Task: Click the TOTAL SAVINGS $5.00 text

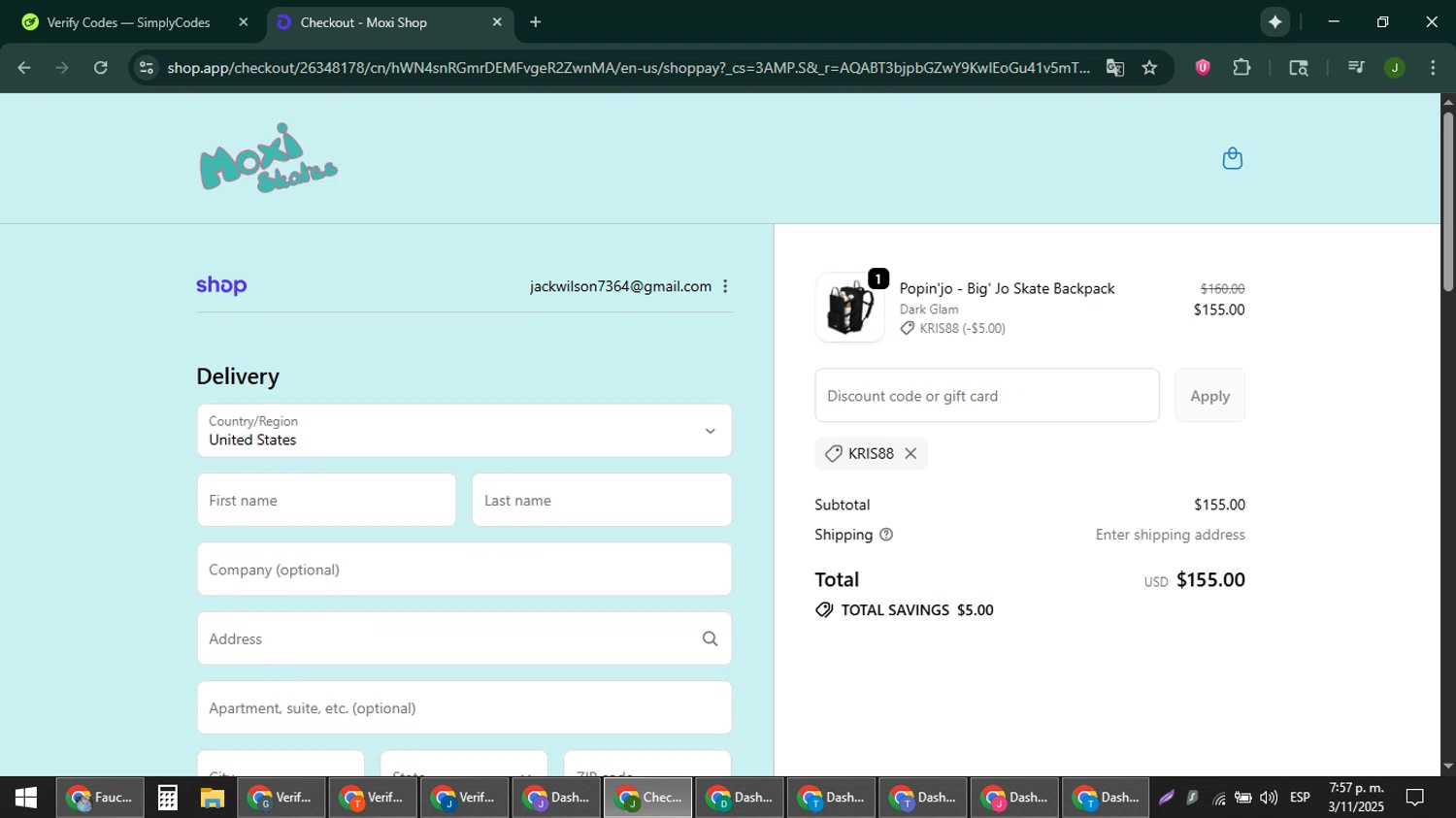Action: pyautogui.click(x=917, y=610)
